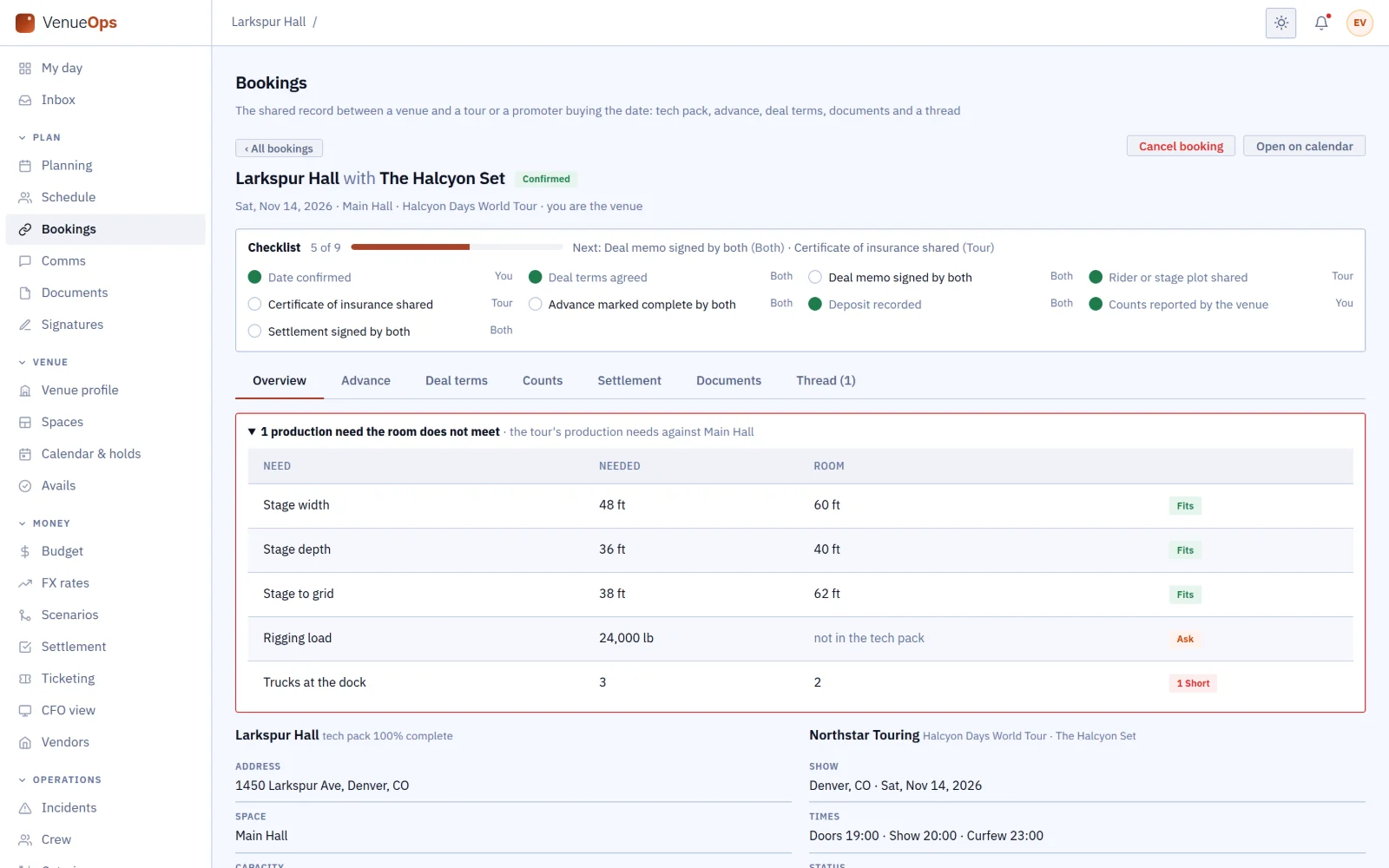Click the Bookings link icon
Screen dimensions: 1389x868
[x=25, y=229]
